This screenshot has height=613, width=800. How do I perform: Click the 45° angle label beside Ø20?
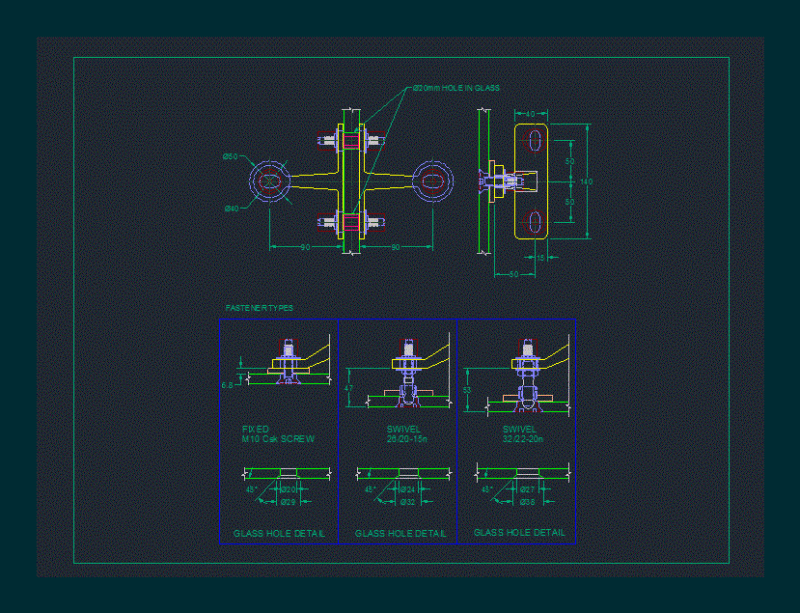[252, 489]
